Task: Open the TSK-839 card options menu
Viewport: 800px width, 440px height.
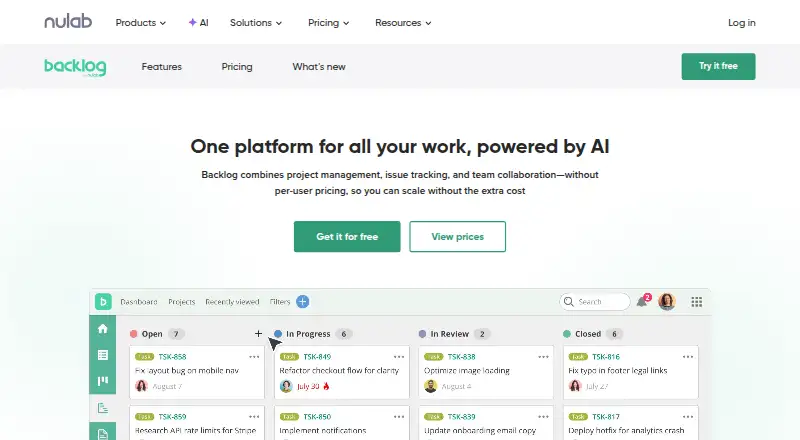Action: [x=543, y=417]
